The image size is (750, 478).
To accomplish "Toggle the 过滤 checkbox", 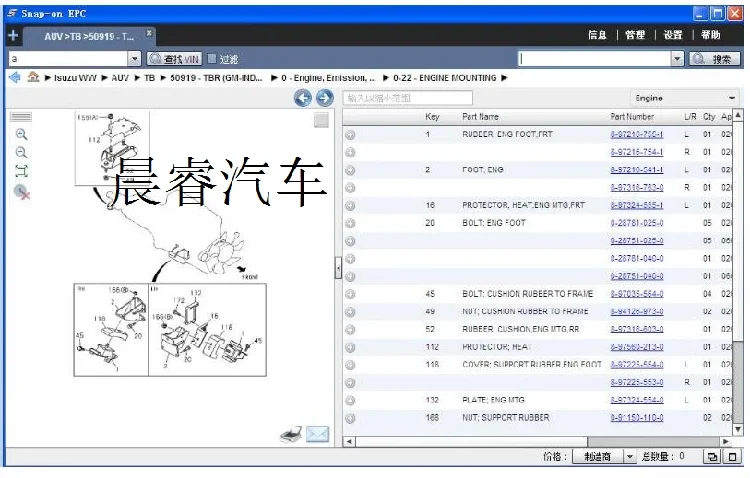I will (x=212, y=58).
